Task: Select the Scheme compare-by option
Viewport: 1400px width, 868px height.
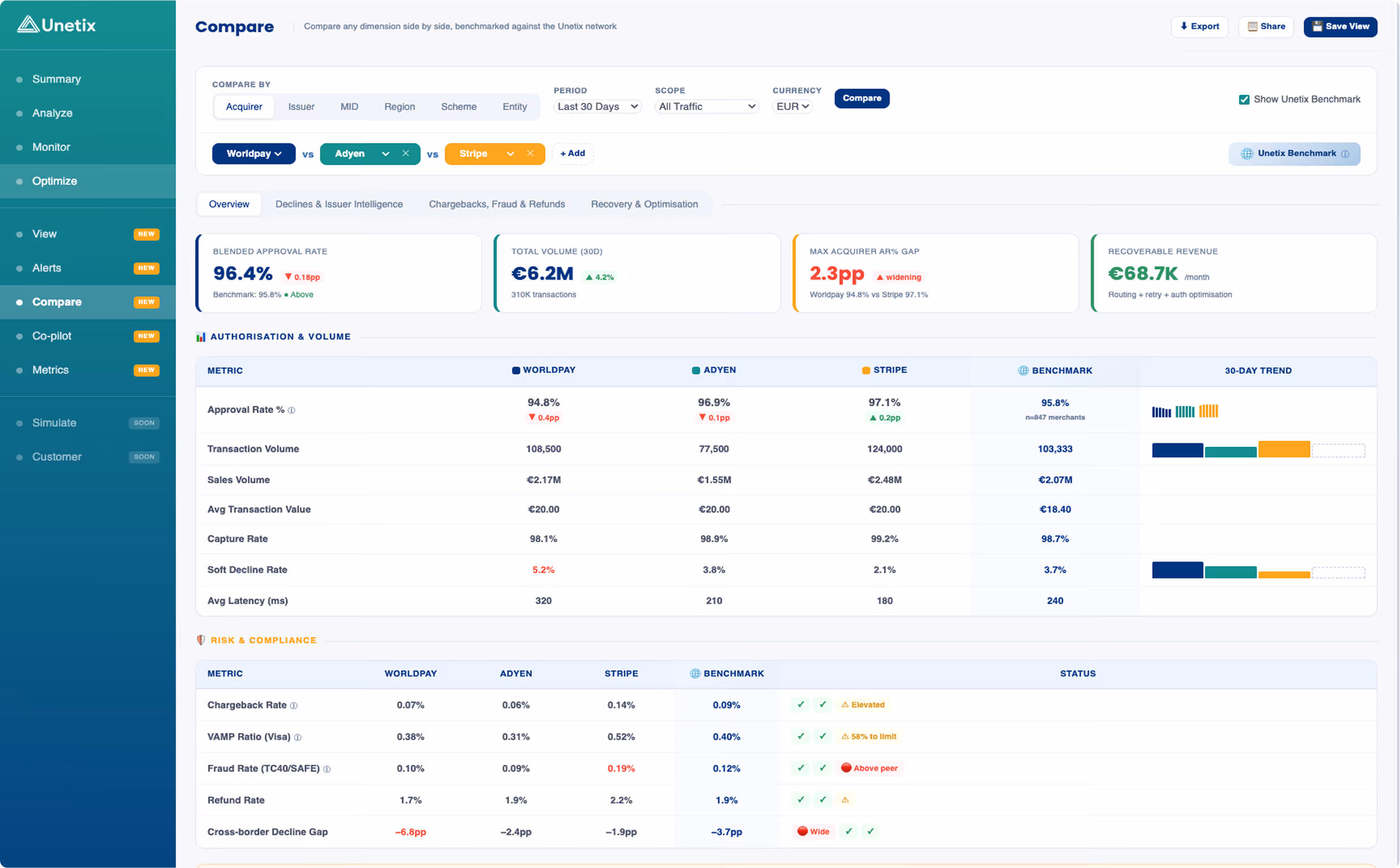Action: coord(458,107)
